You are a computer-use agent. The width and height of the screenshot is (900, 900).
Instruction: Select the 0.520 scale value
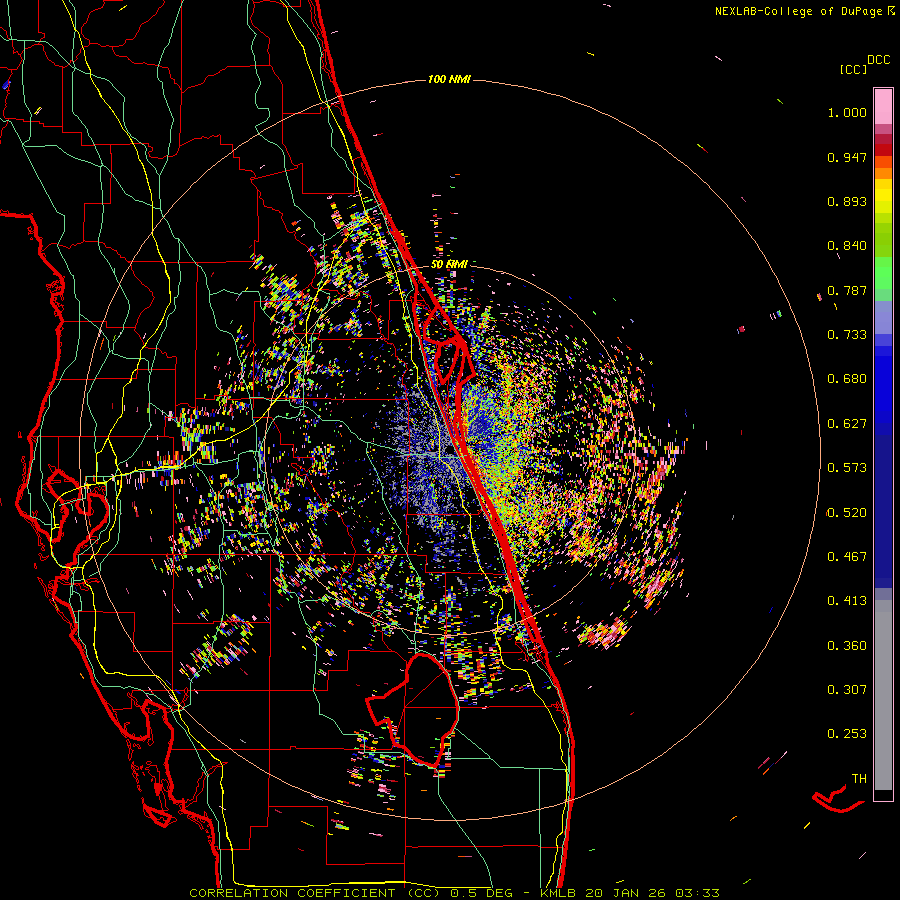tap(847, 513)
